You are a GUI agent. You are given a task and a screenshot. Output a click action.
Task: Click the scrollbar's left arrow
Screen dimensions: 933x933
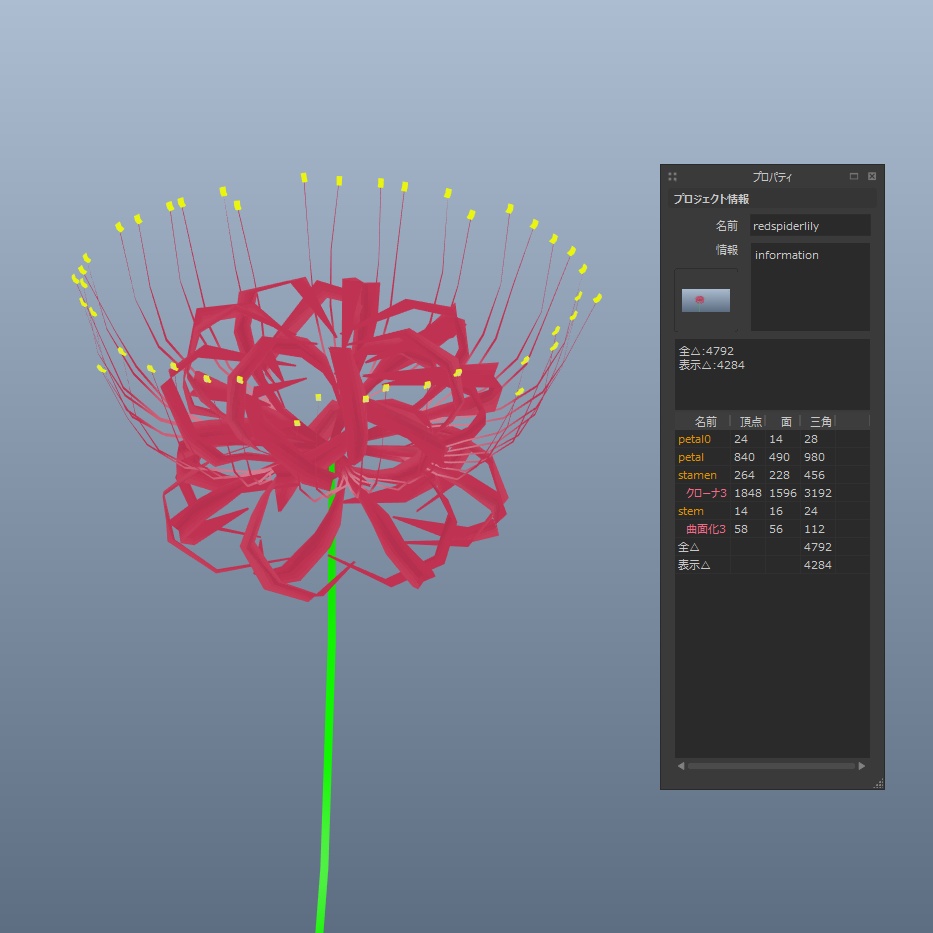pyautogui.click(x=681, y=765)
